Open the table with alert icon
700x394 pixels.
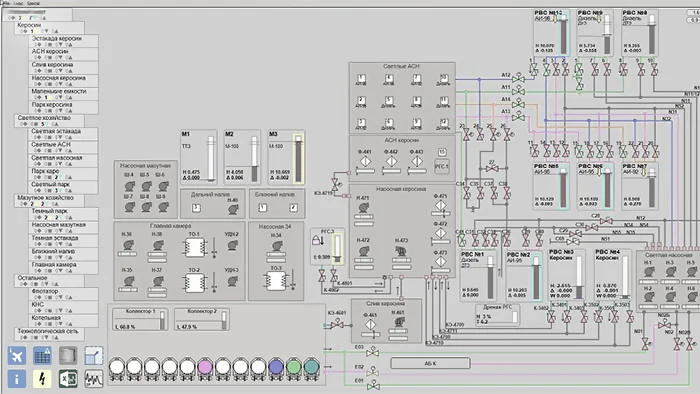click(x=42, y=356)
